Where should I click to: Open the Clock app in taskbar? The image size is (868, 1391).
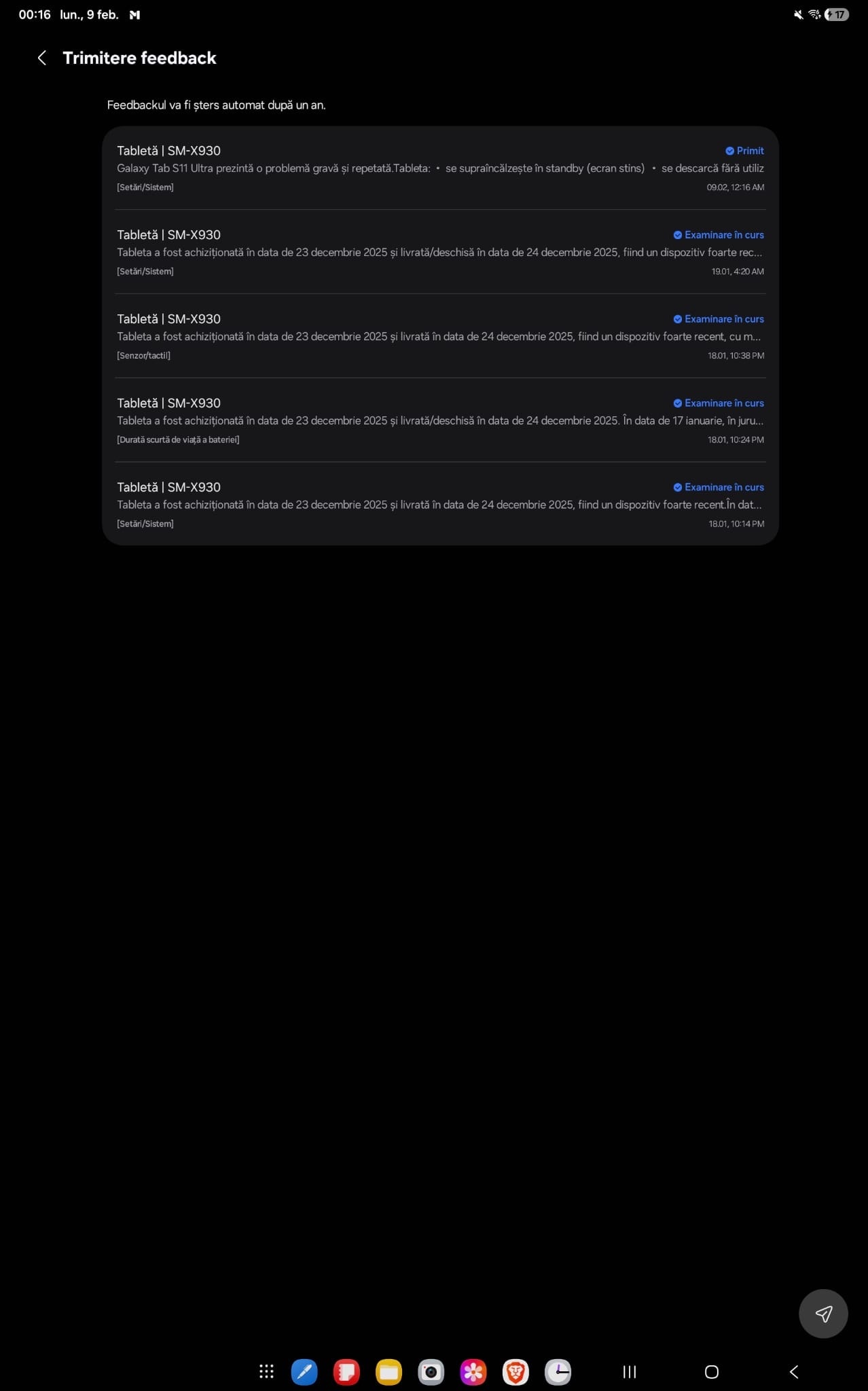click(x=558, y=1372)
